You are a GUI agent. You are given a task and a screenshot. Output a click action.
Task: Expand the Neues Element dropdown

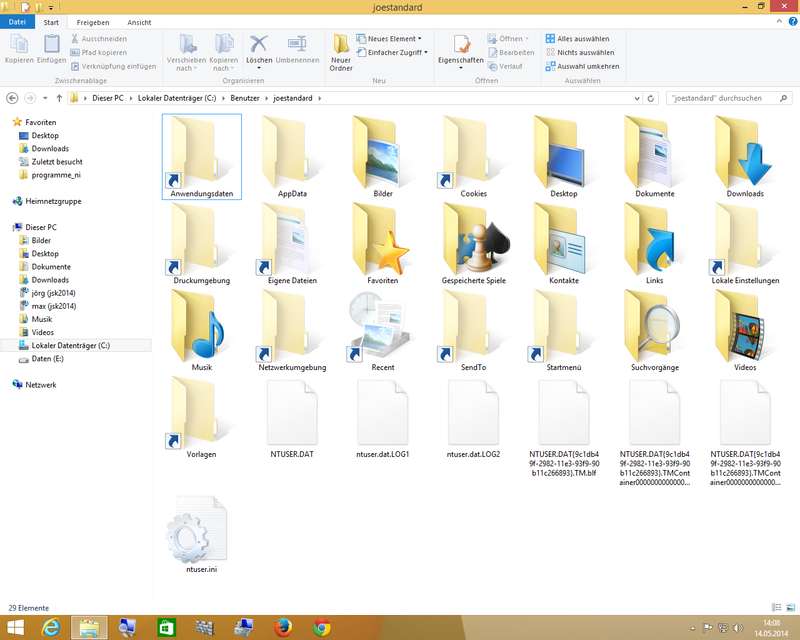tap(391, 38)
